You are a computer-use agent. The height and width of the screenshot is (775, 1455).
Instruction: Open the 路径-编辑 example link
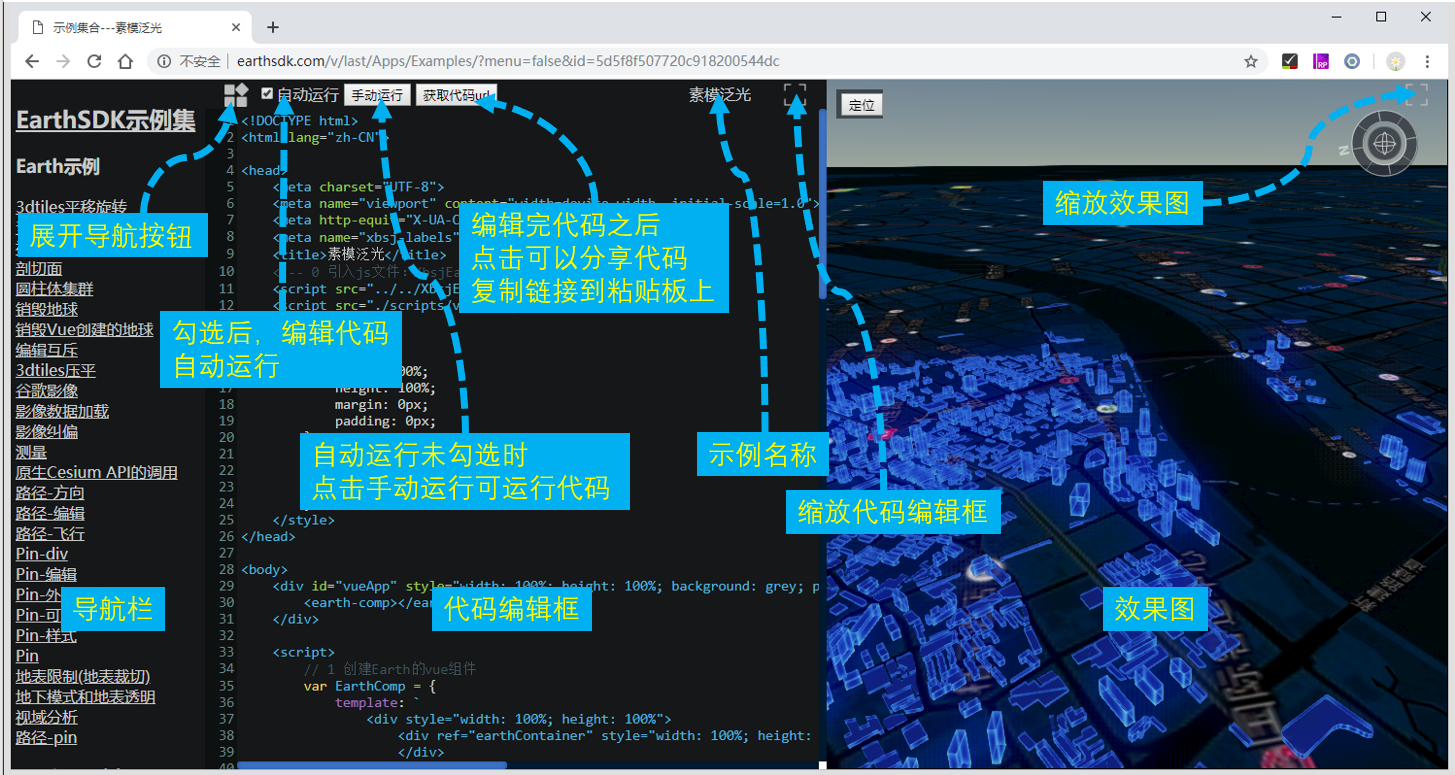[x=50, y=513]
